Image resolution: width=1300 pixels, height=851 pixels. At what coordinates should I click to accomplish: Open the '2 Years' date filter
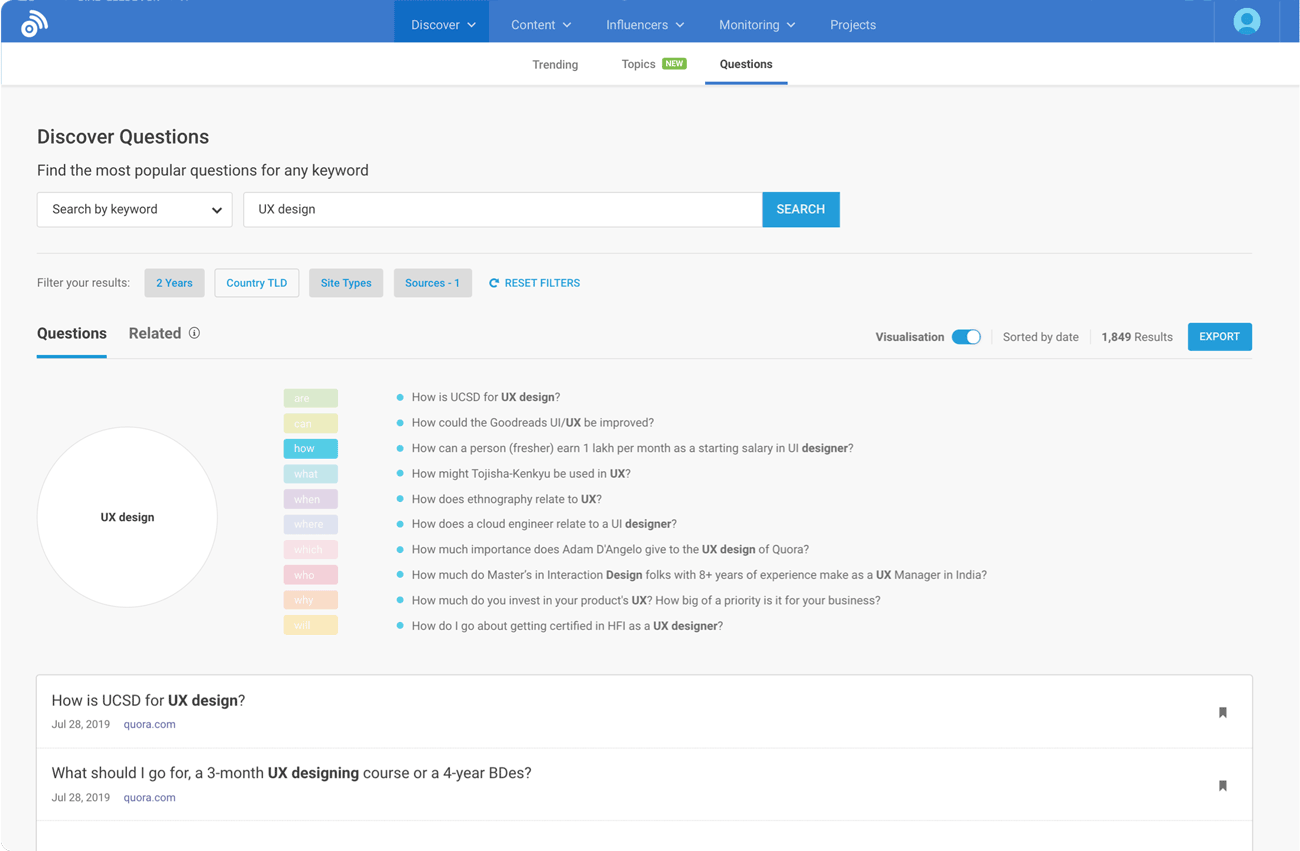coord(174,283)
